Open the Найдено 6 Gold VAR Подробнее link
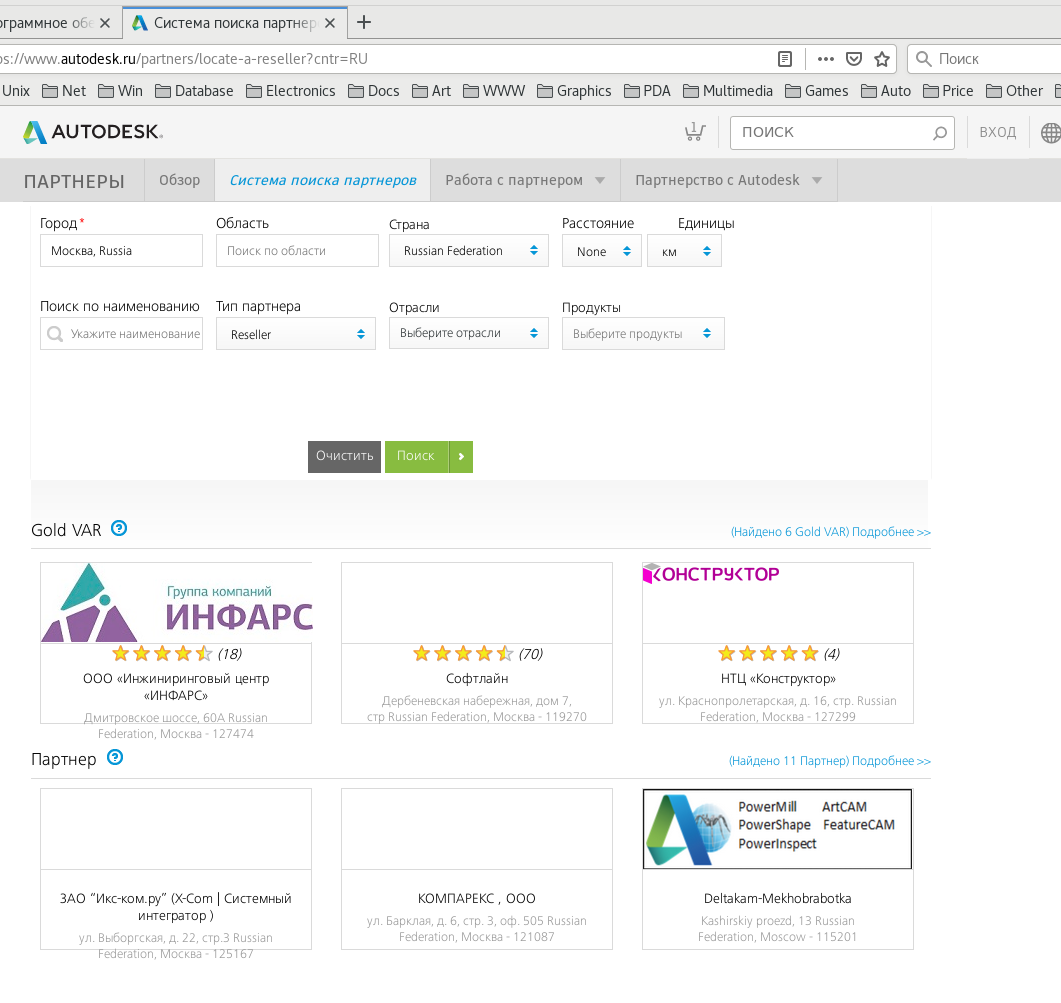 click(830, 532)
